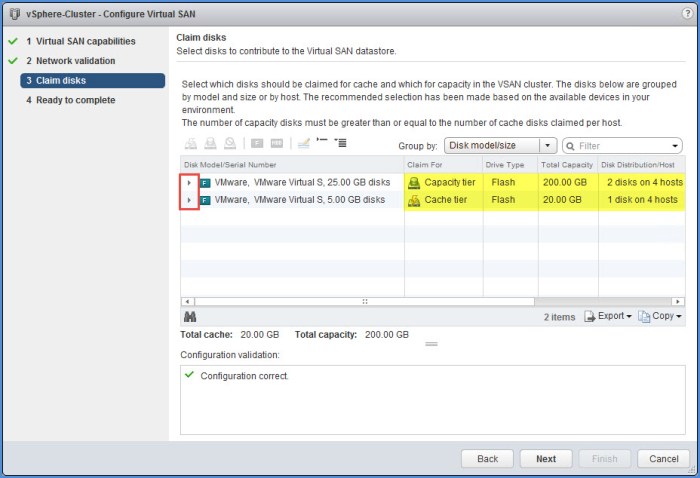700x478 pixels.
Task: Click the '1 disk on 4 hosts' cell
Action: click(642, 200)
